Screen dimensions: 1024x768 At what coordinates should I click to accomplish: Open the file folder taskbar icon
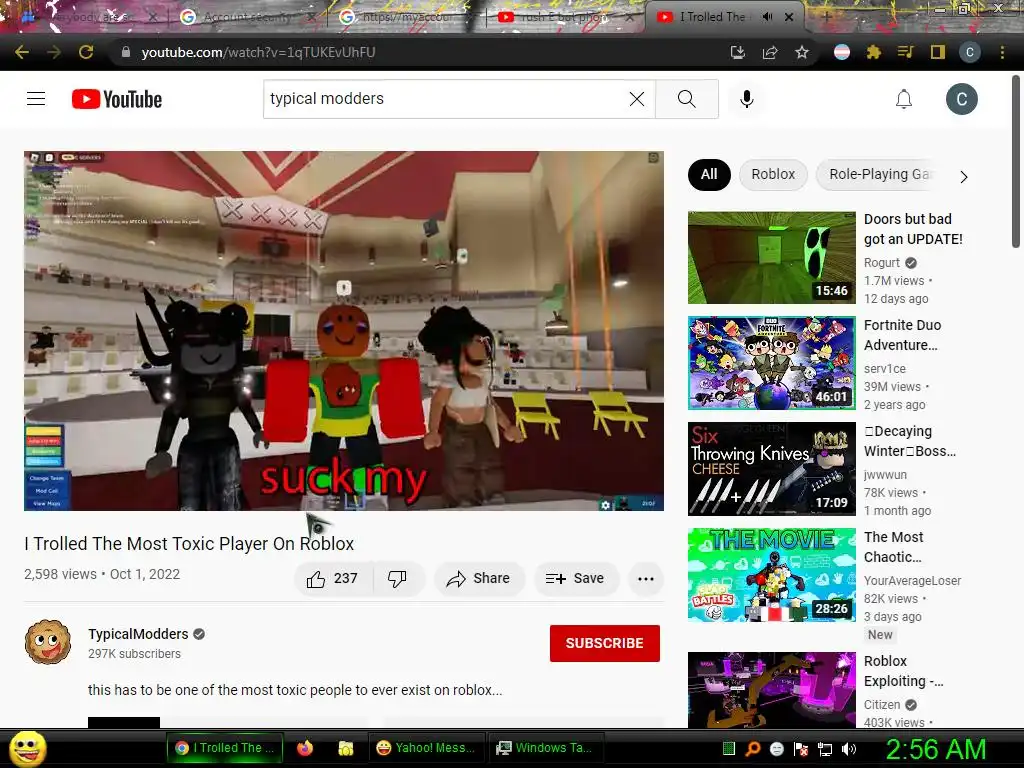click(345, 748)
